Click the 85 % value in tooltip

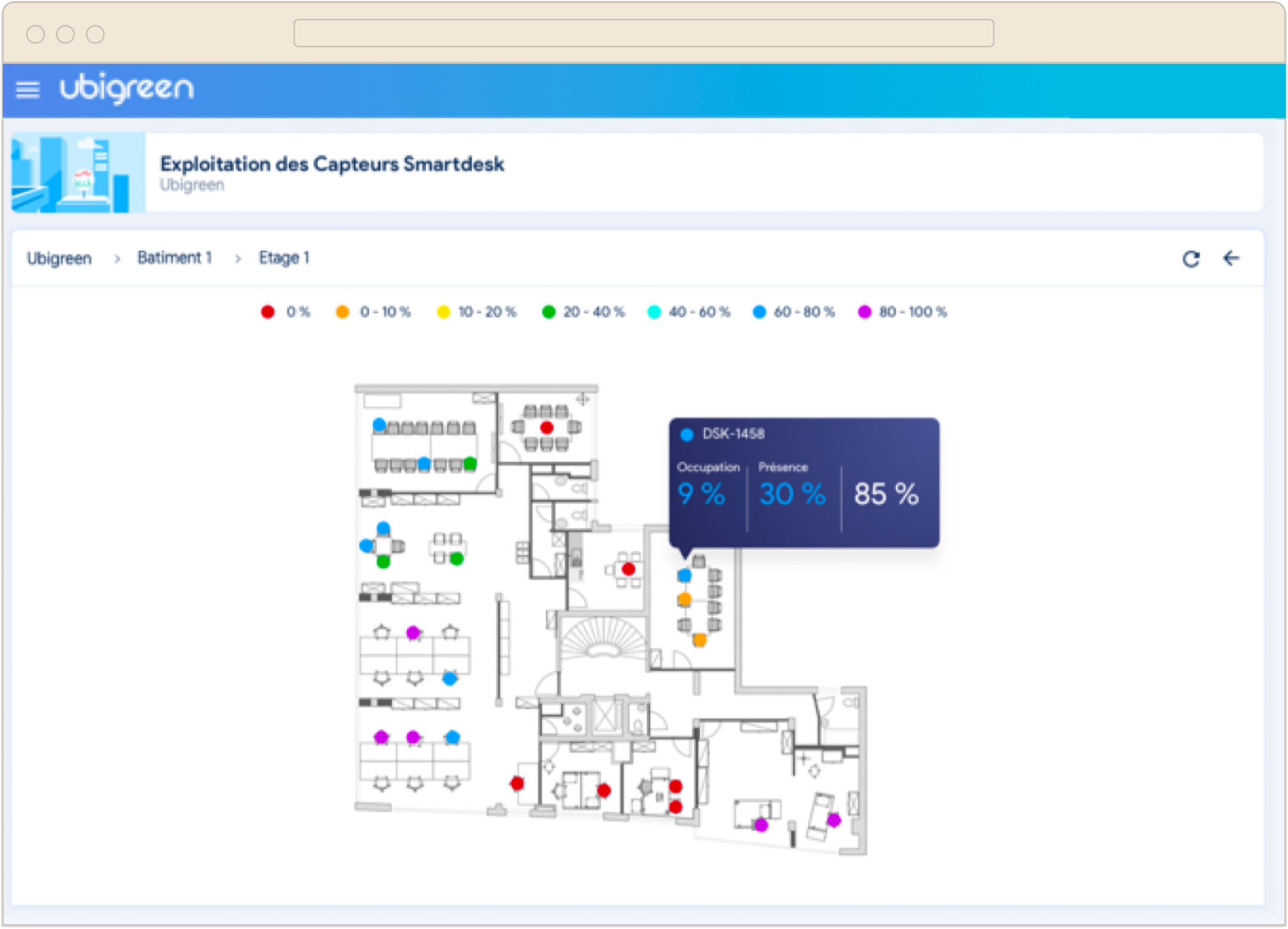(x=886, y=494)
